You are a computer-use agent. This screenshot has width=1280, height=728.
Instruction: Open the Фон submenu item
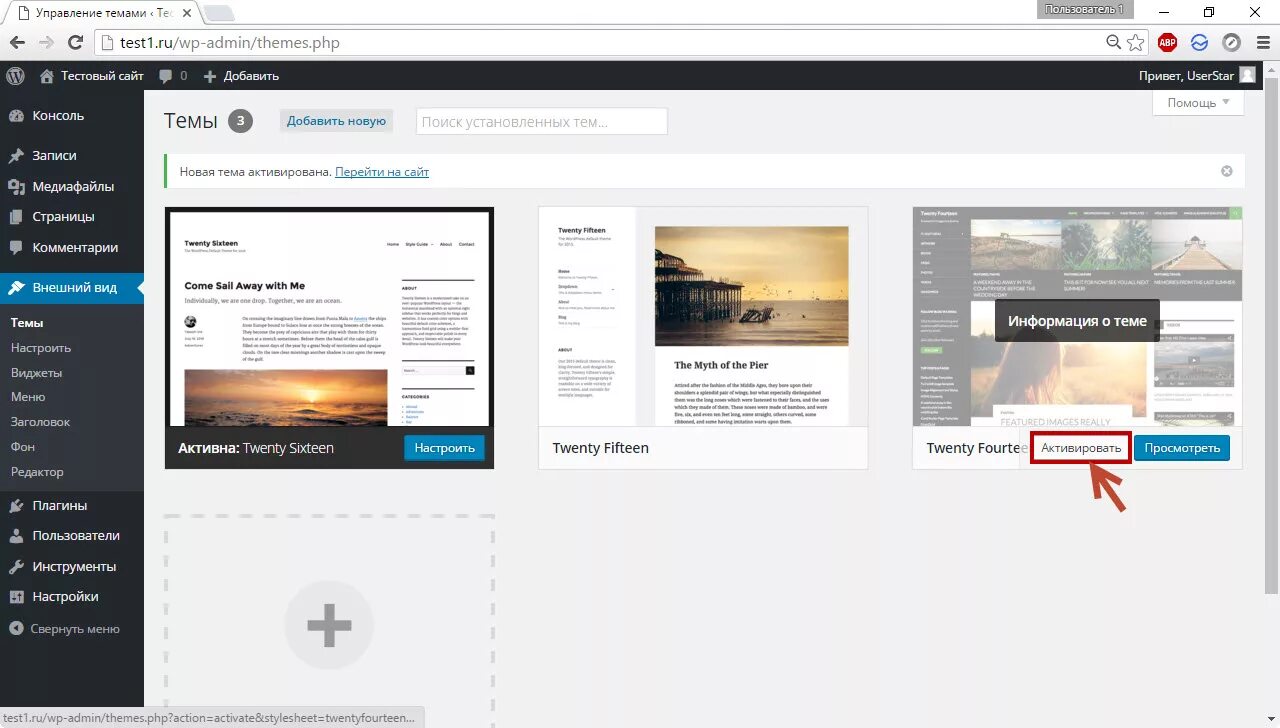click(x=23, y=447)
